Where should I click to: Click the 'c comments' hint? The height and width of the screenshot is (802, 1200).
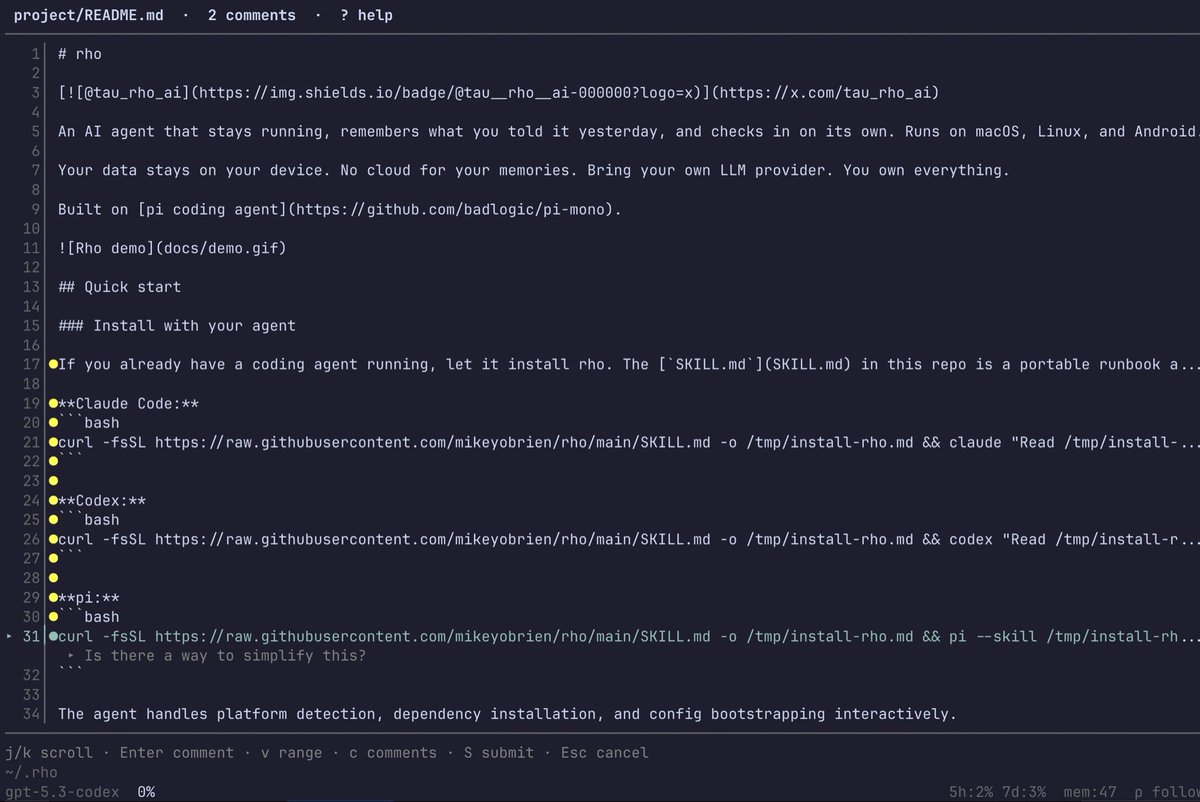click(393, 752)
